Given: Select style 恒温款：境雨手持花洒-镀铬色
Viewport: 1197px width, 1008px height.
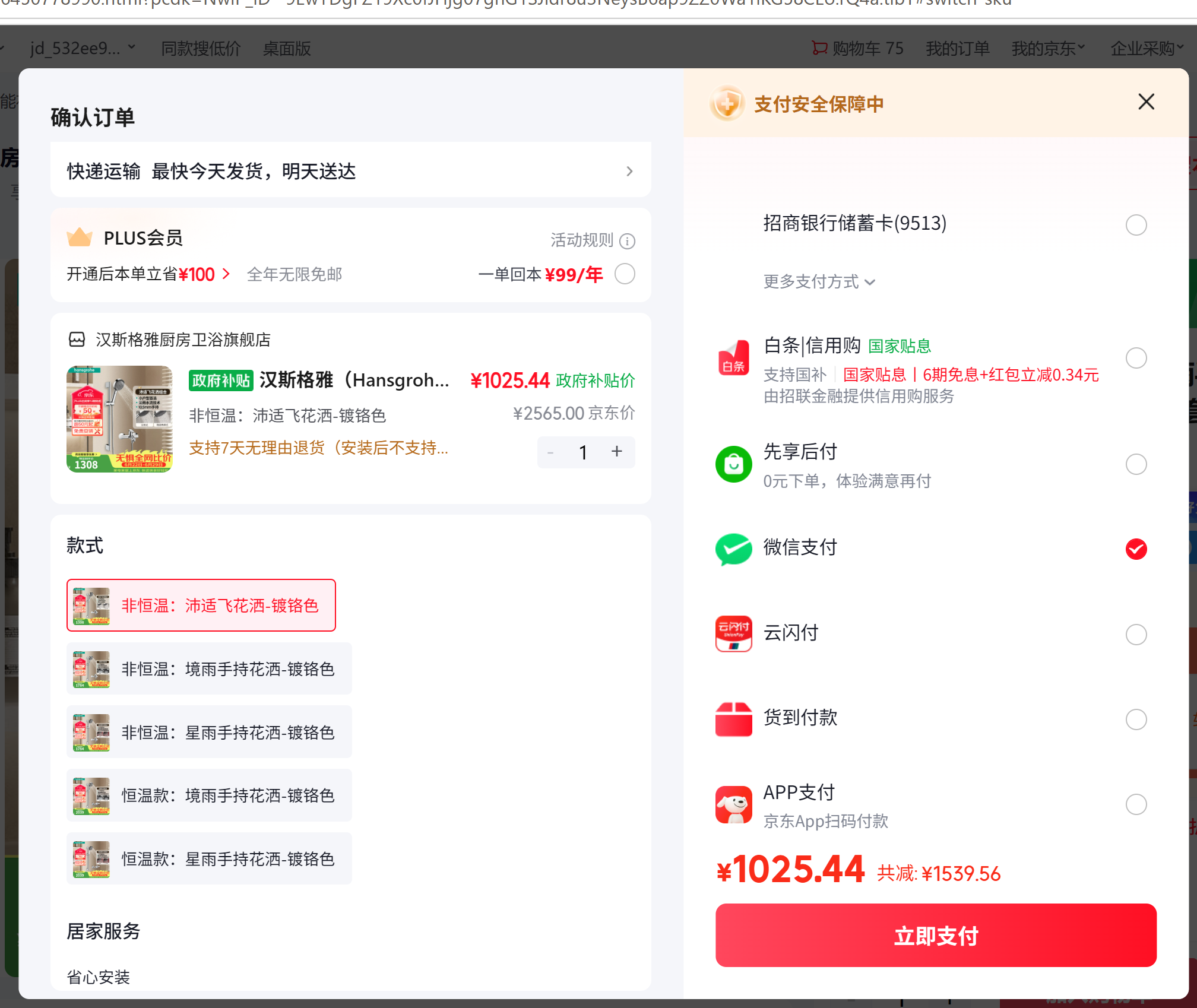Looking at the screenshot, I should pyautogui.click(x=209, y=795).
